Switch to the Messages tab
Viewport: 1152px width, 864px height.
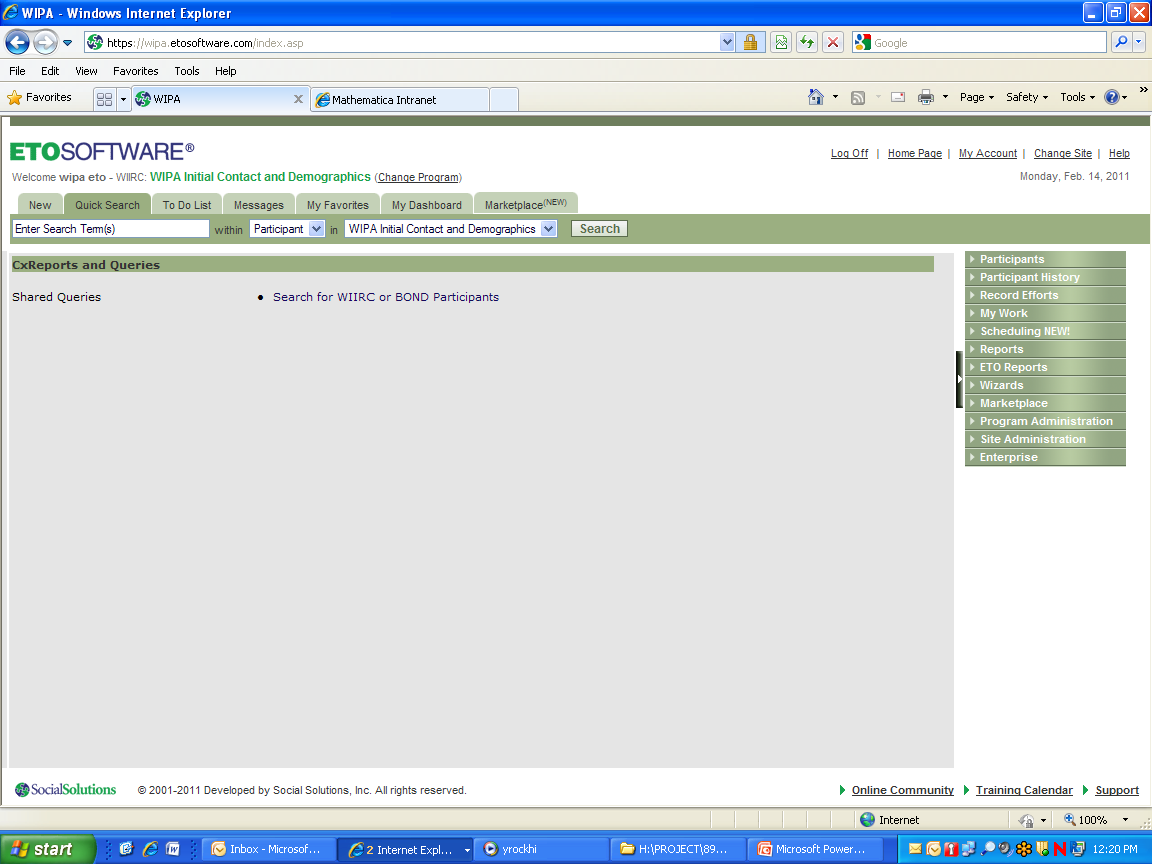click(259, 205)
